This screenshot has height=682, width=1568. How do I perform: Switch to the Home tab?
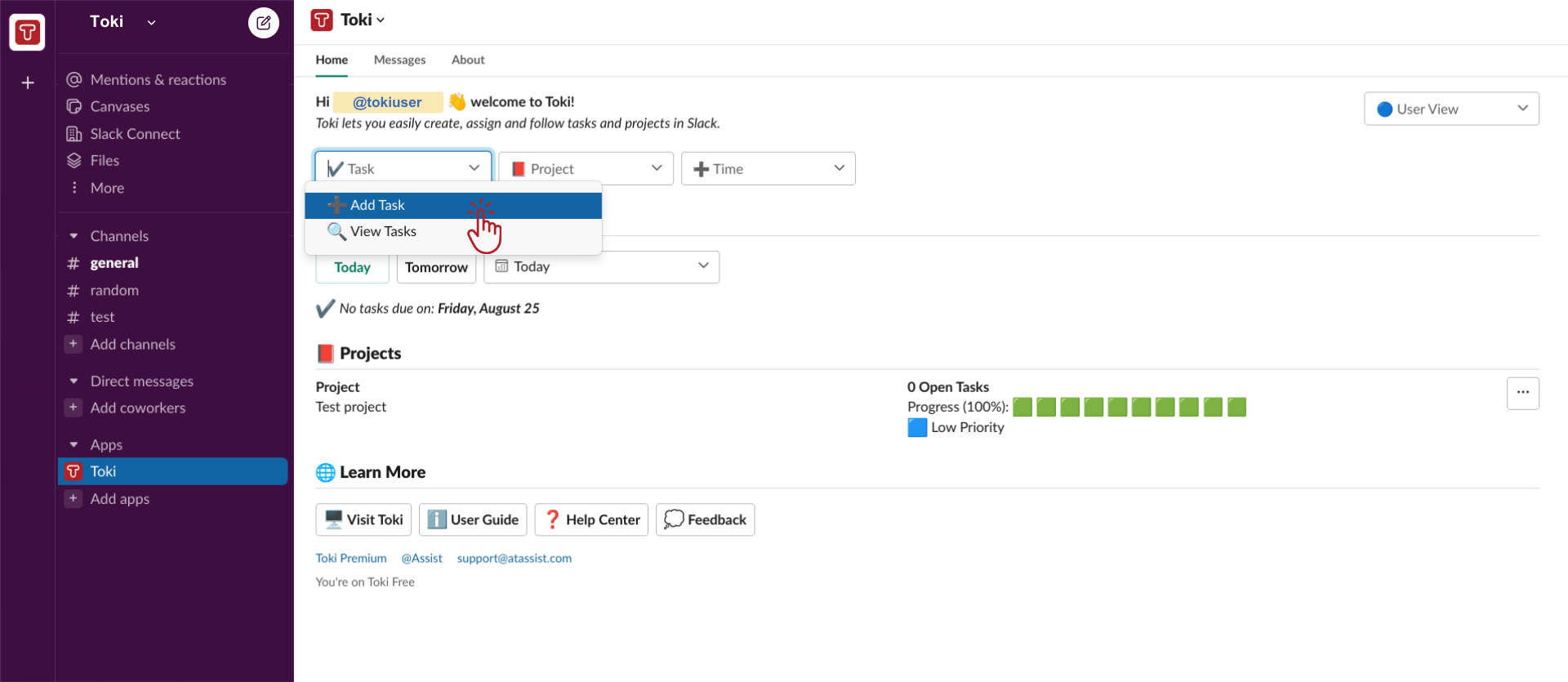[x=332, y=60]
